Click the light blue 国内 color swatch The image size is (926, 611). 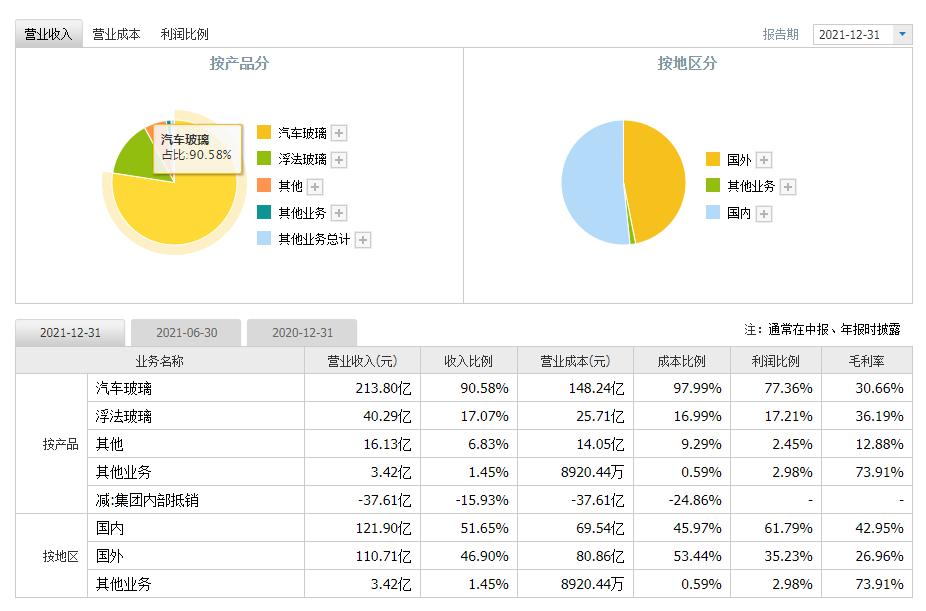click(713, 213)
